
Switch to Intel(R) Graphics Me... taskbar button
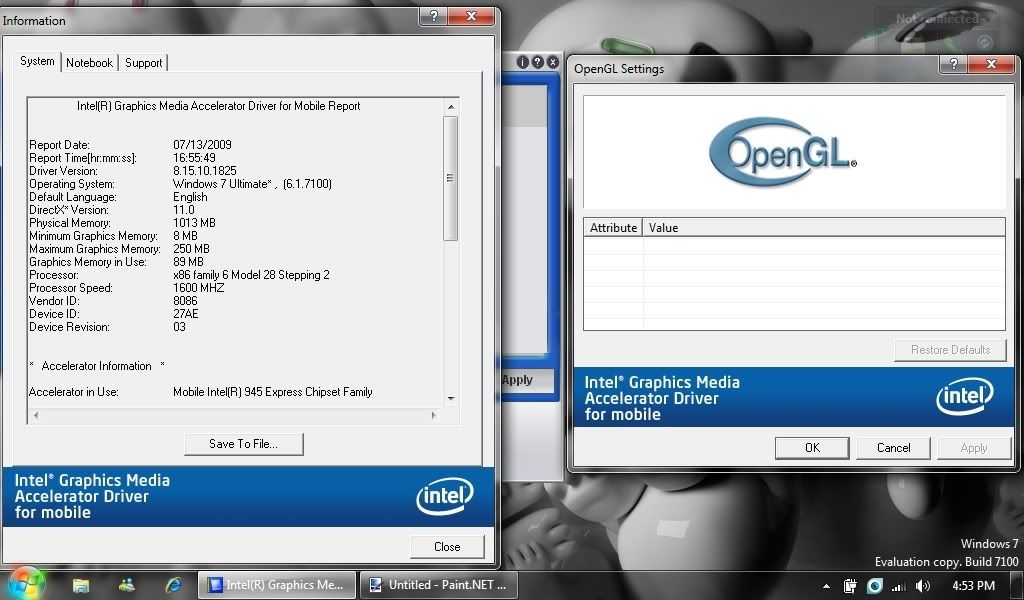click(x=277, y=585)
